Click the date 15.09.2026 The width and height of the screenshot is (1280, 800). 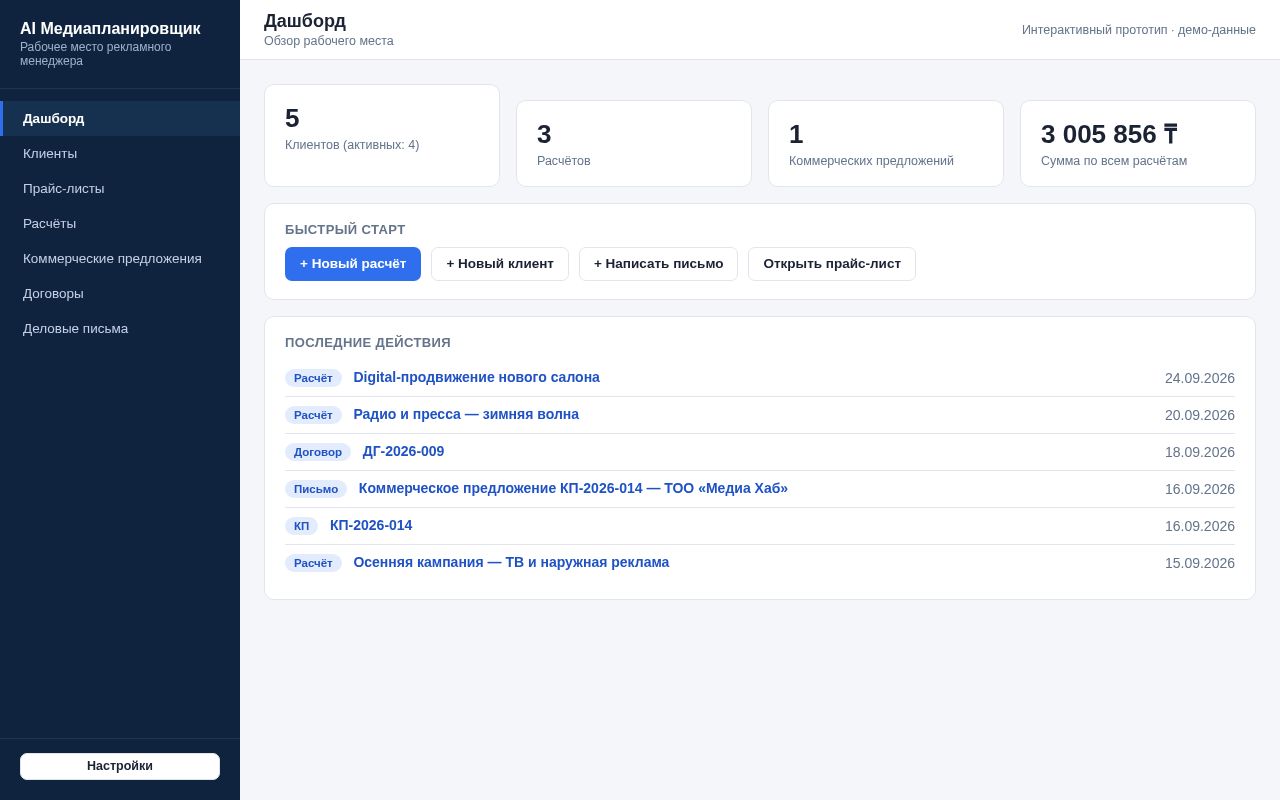tap(1200, 563)
